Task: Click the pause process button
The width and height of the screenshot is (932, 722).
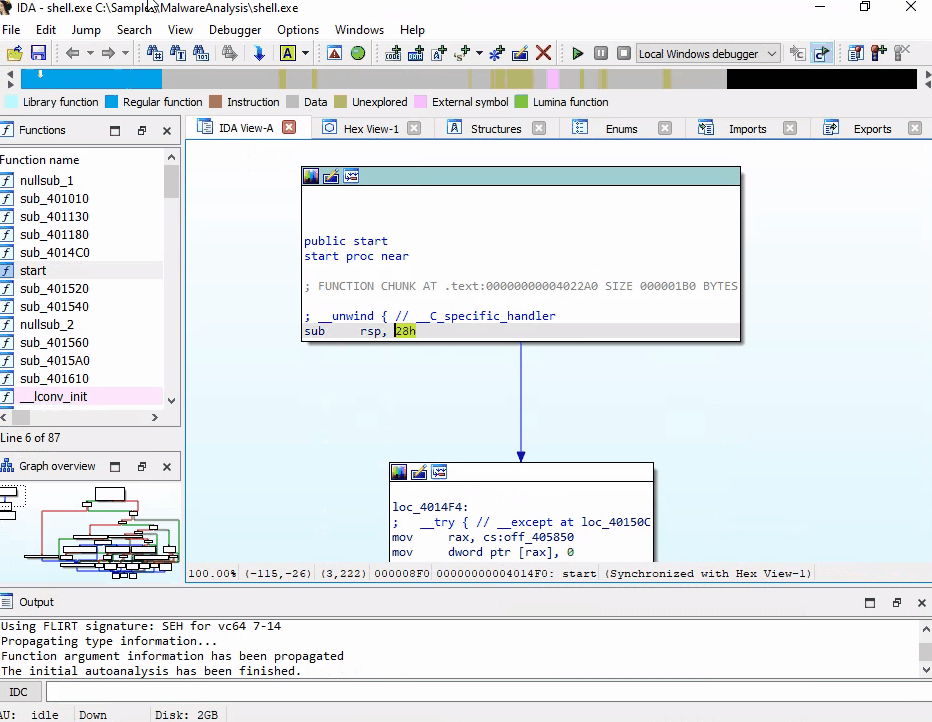Action: [600, 53]
